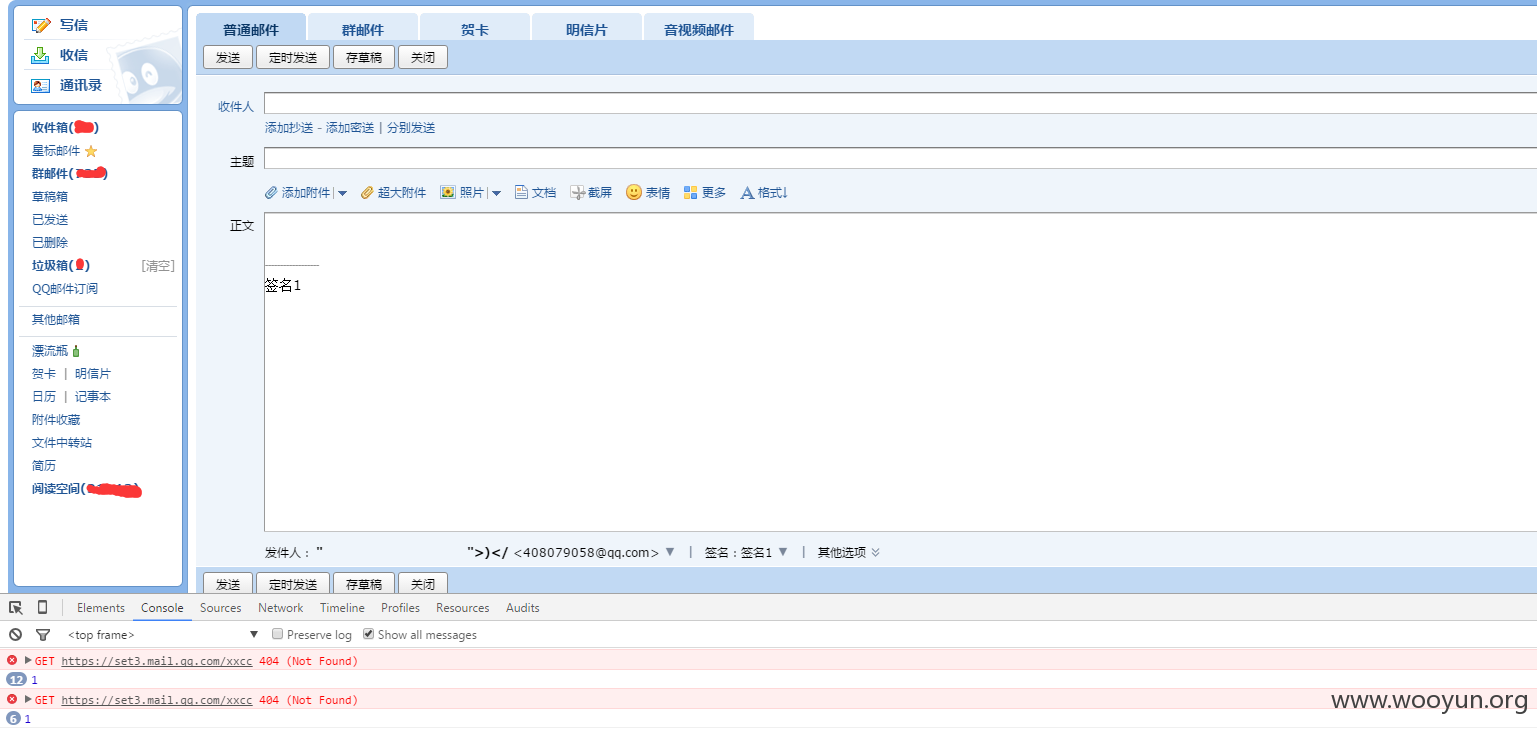Screen dimensions: 1537x729
Task: Activate the DevTools inspect element icon
Action: 15,607
